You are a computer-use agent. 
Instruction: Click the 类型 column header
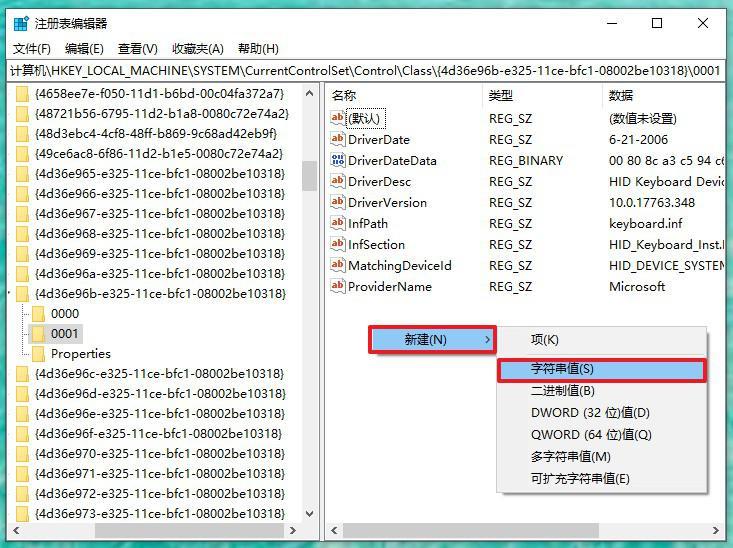(x=500, y=95)
